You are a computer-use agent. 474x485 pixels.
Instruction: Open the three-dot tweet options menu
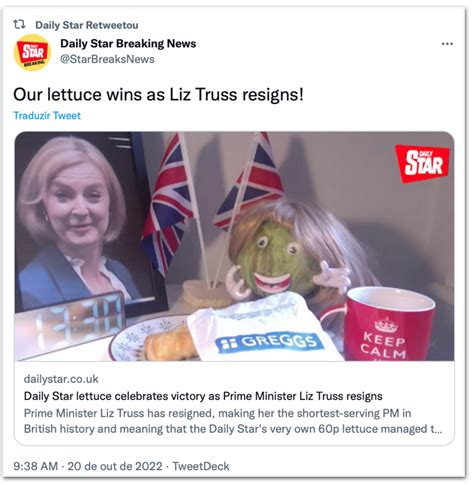coord(447,44)
